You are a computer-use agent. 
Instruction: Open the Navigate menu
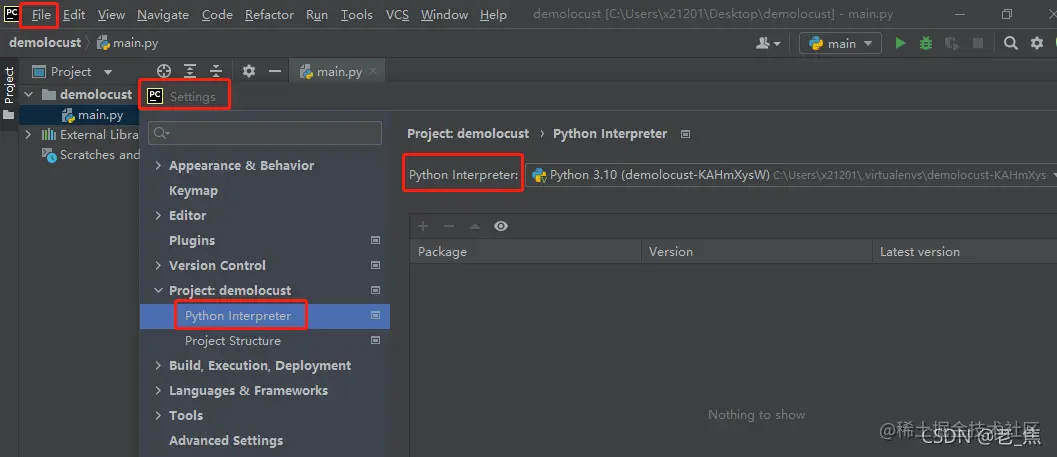pyautogui.click(x=162, y=14)
